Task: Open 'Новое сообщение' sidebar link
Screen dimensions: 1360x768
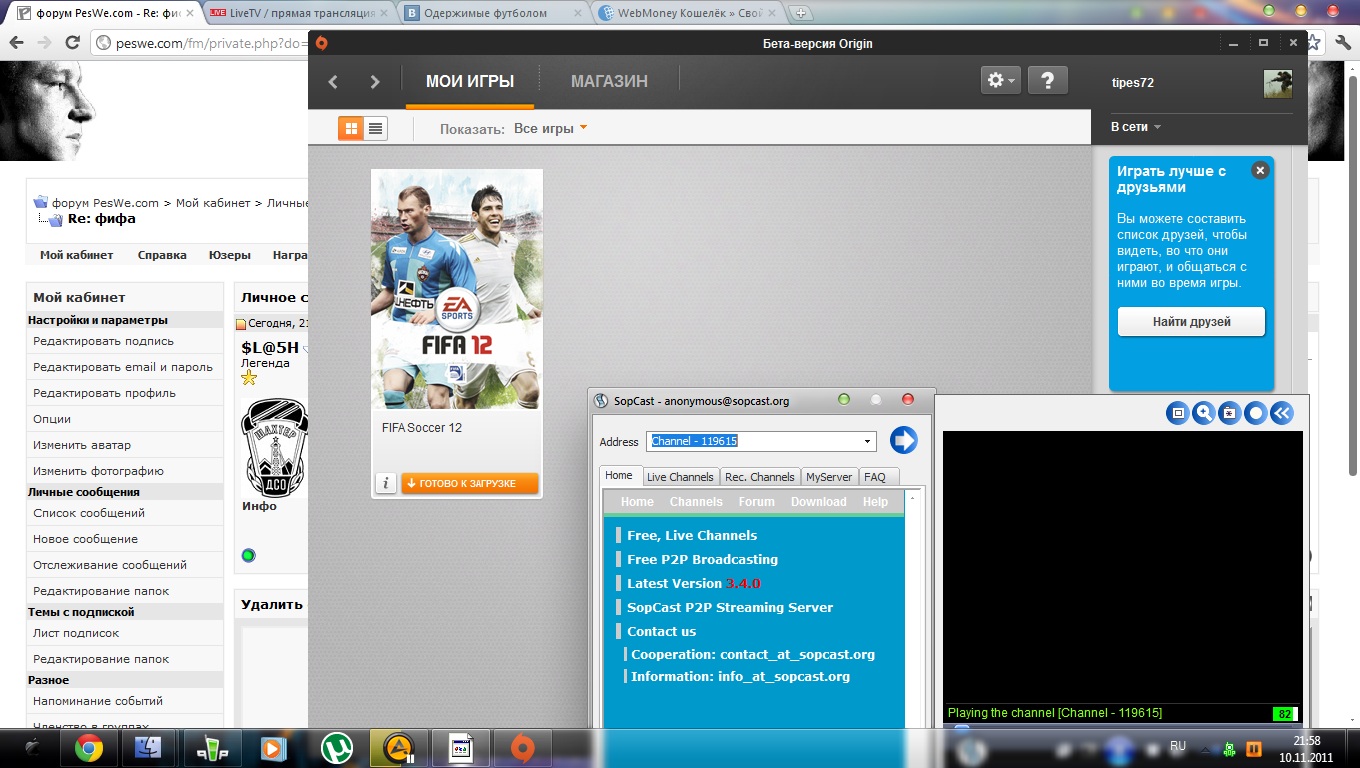Action: [x=85, y=539]
